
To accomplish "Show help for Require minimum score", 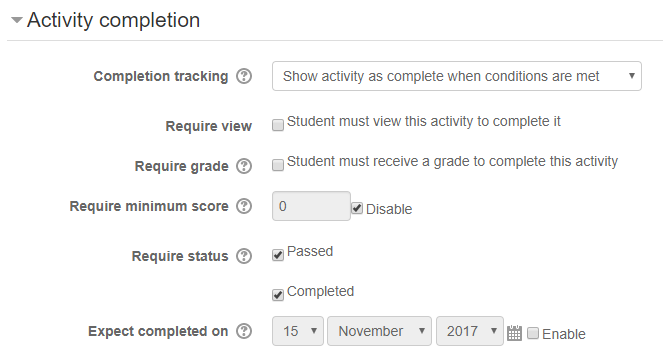I will pyautogui.click(x=244, y=206).
